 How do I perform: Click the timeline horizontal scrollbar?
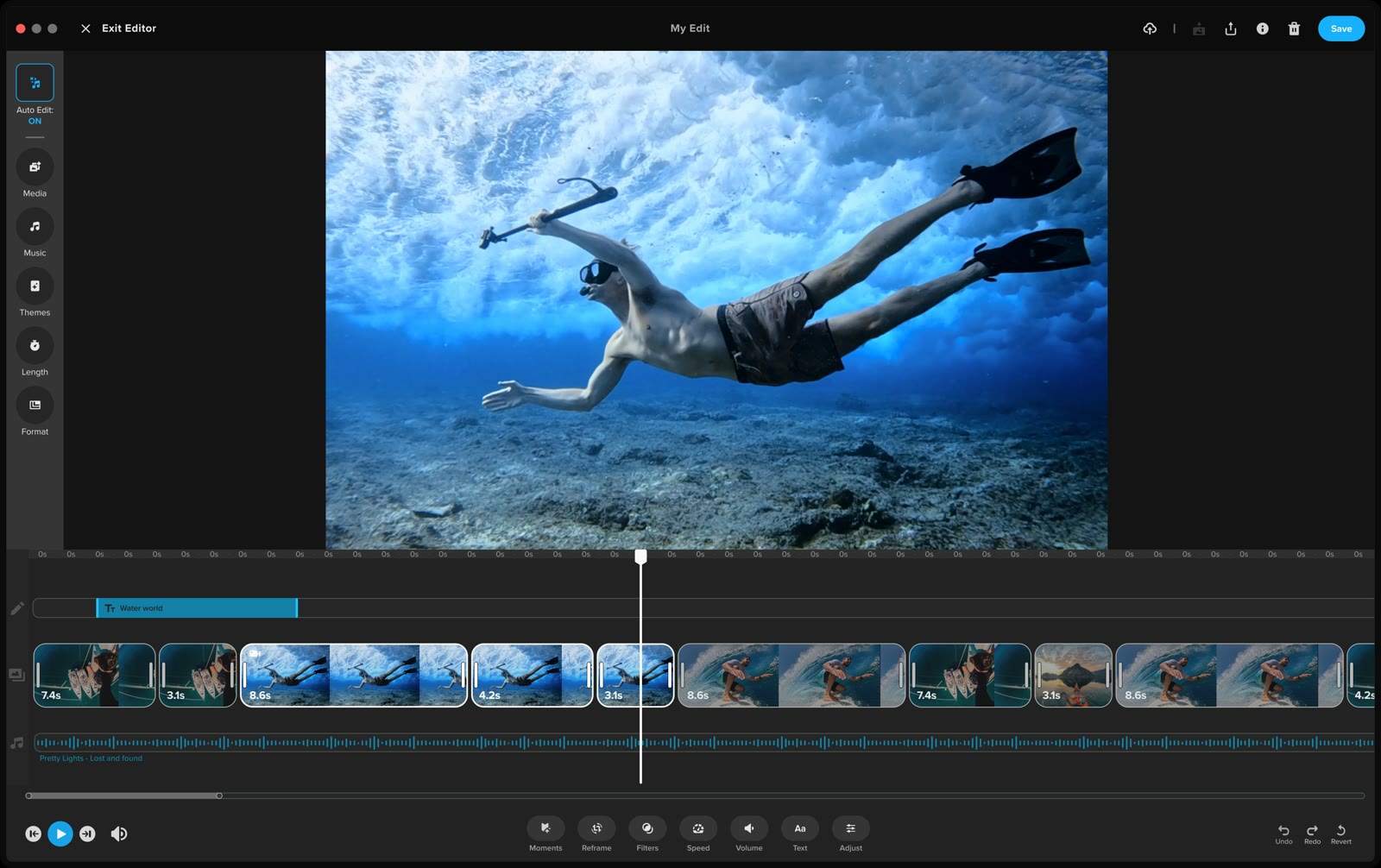[x=123, y=796]
